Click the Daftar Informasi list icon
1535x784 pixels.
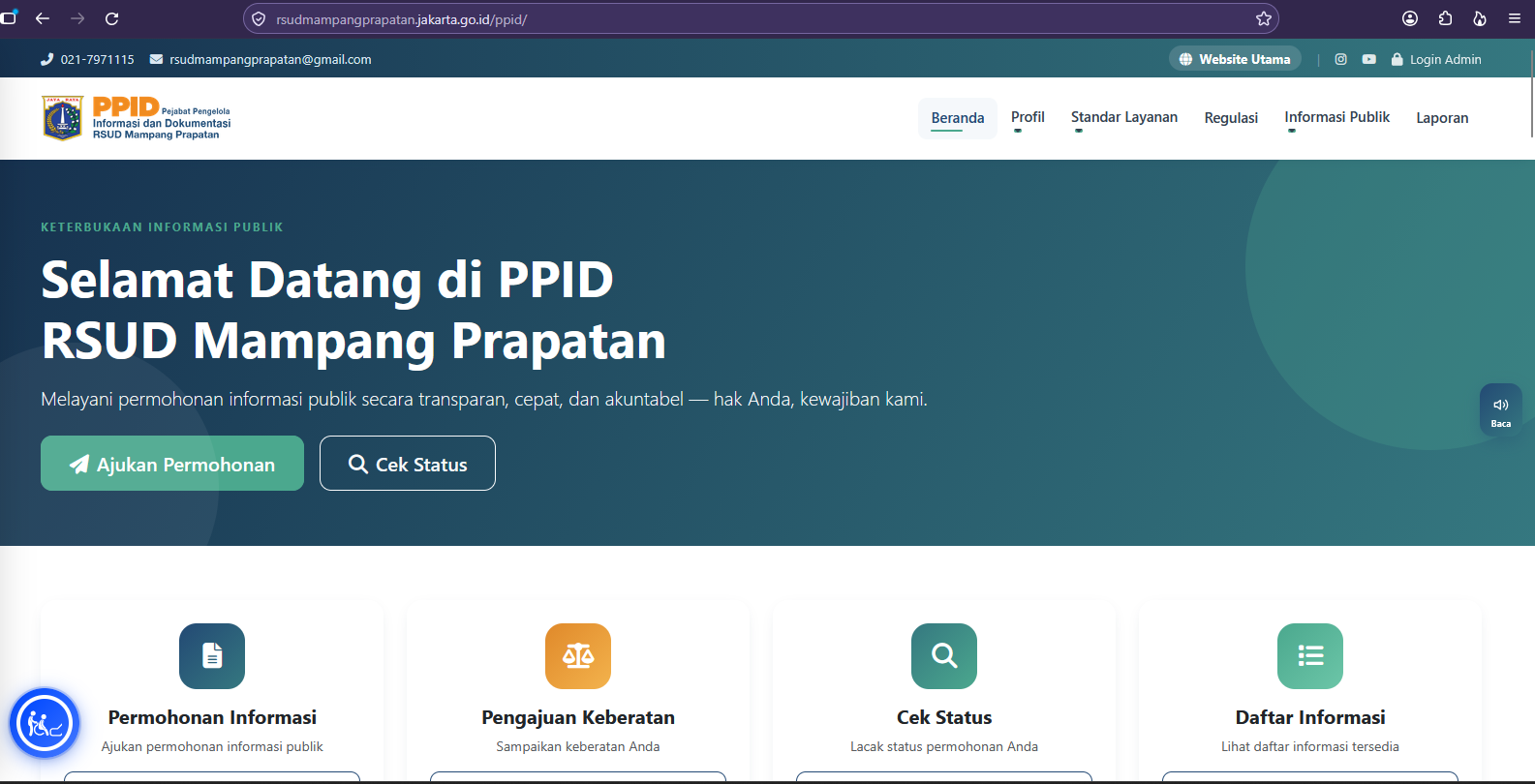pos(1310,656)
